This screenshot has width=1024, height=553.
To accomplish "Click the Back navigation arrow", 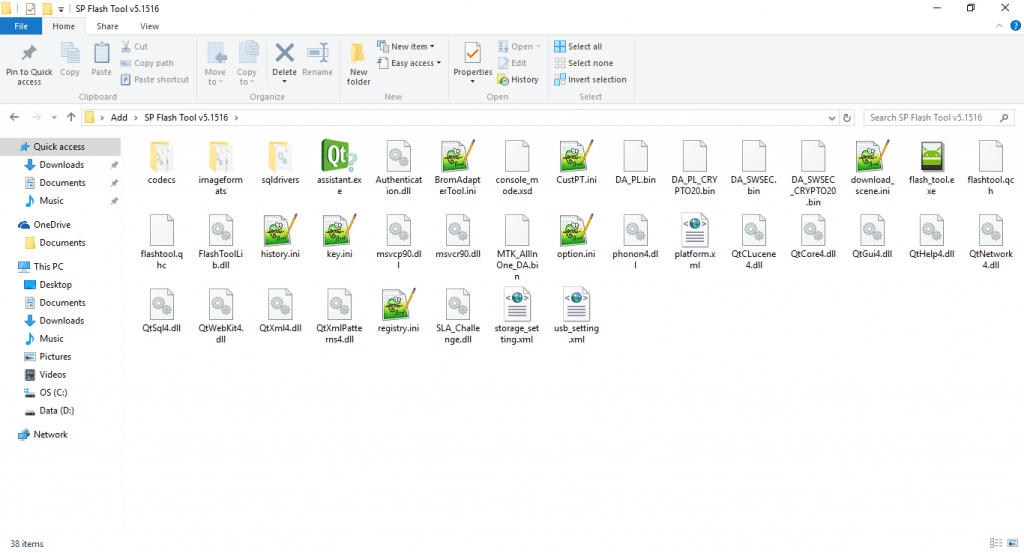I will [x=14, y=118].
